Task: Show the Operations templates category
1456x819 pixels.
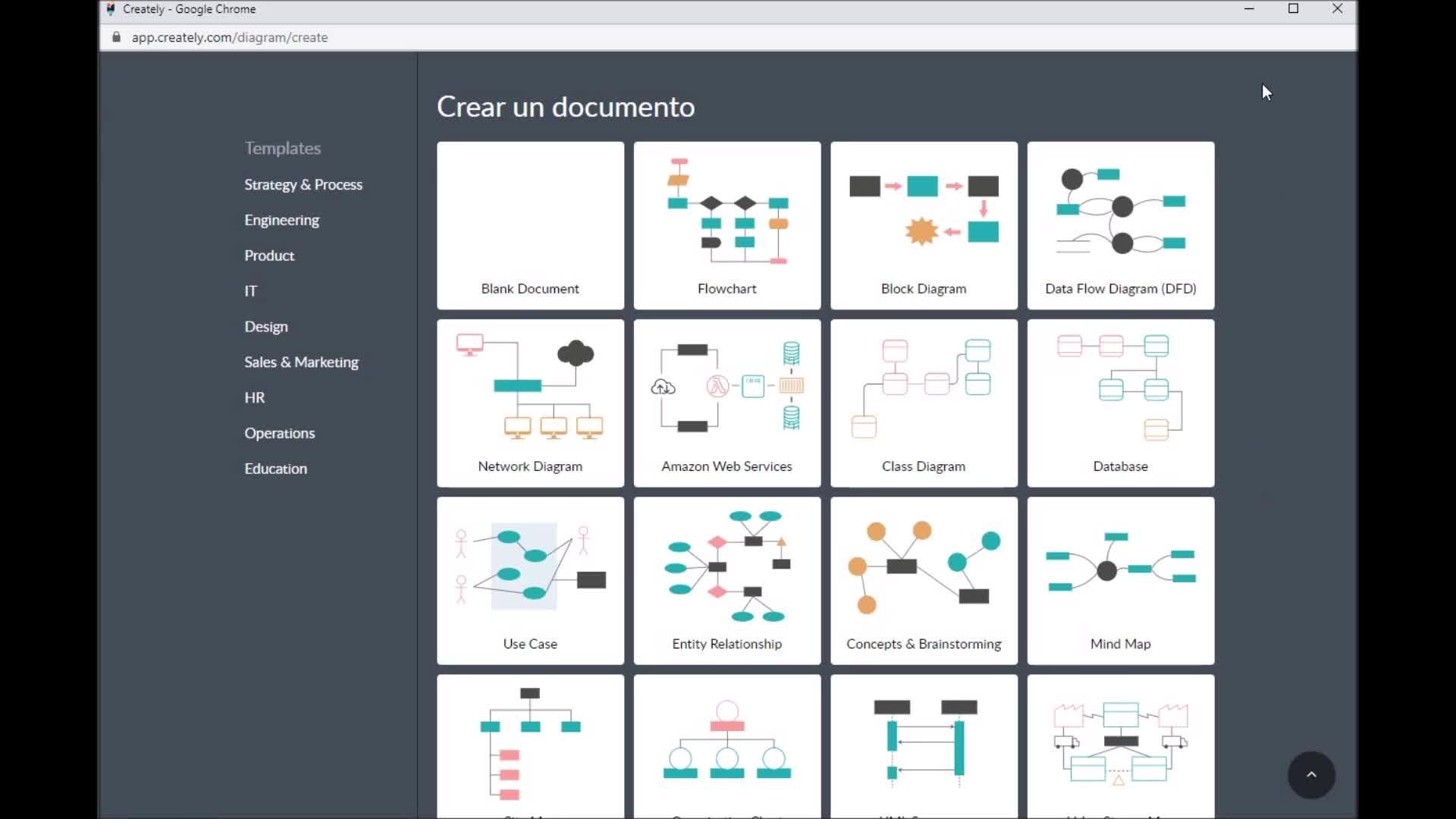Action: [279, 433]
